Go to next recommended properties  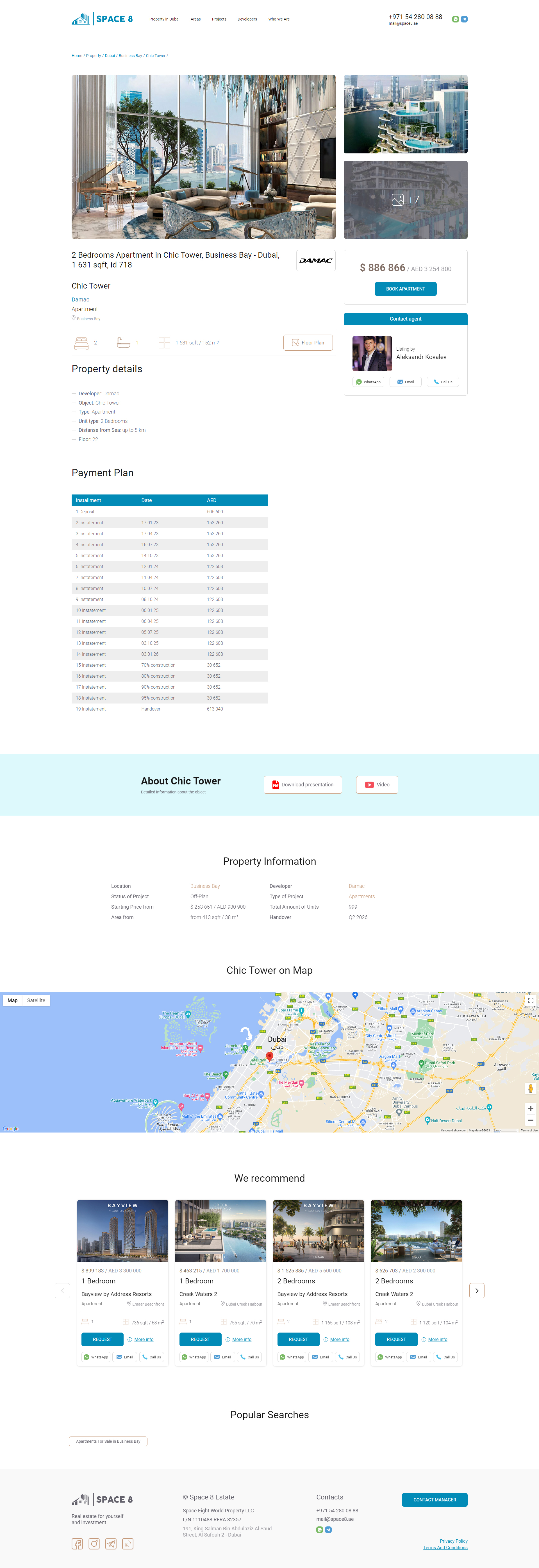tap(477, 1290)
